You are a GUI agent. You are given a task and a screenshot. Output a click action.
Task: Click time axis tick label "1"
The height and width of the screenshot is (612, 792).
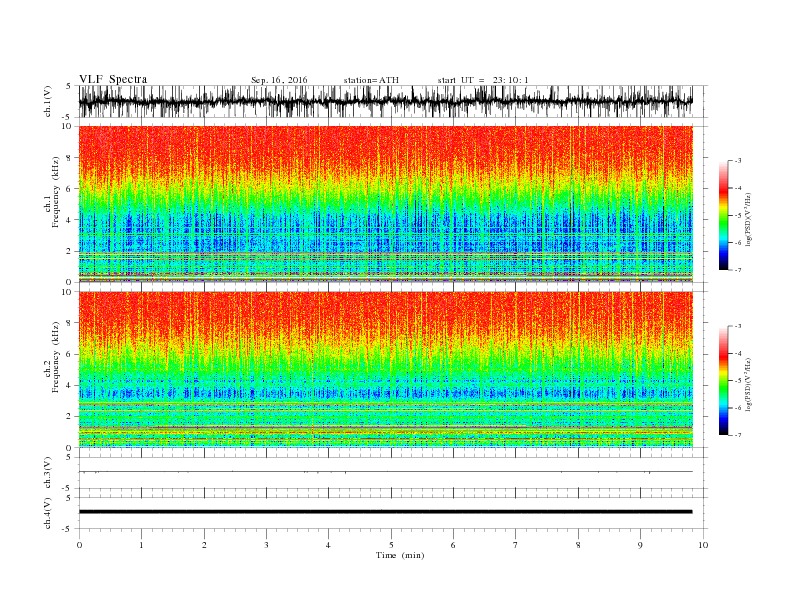click(x=141, y=545)
